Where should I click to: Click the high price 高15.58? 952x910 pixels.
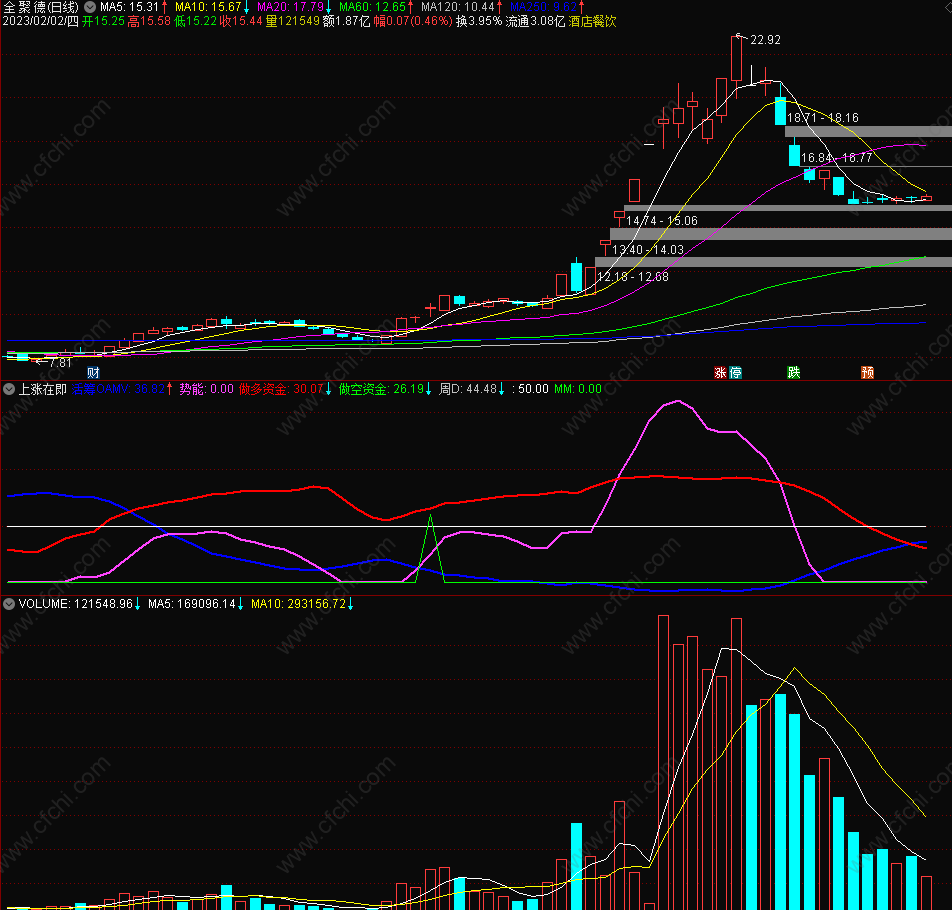(x=149, y=22)
